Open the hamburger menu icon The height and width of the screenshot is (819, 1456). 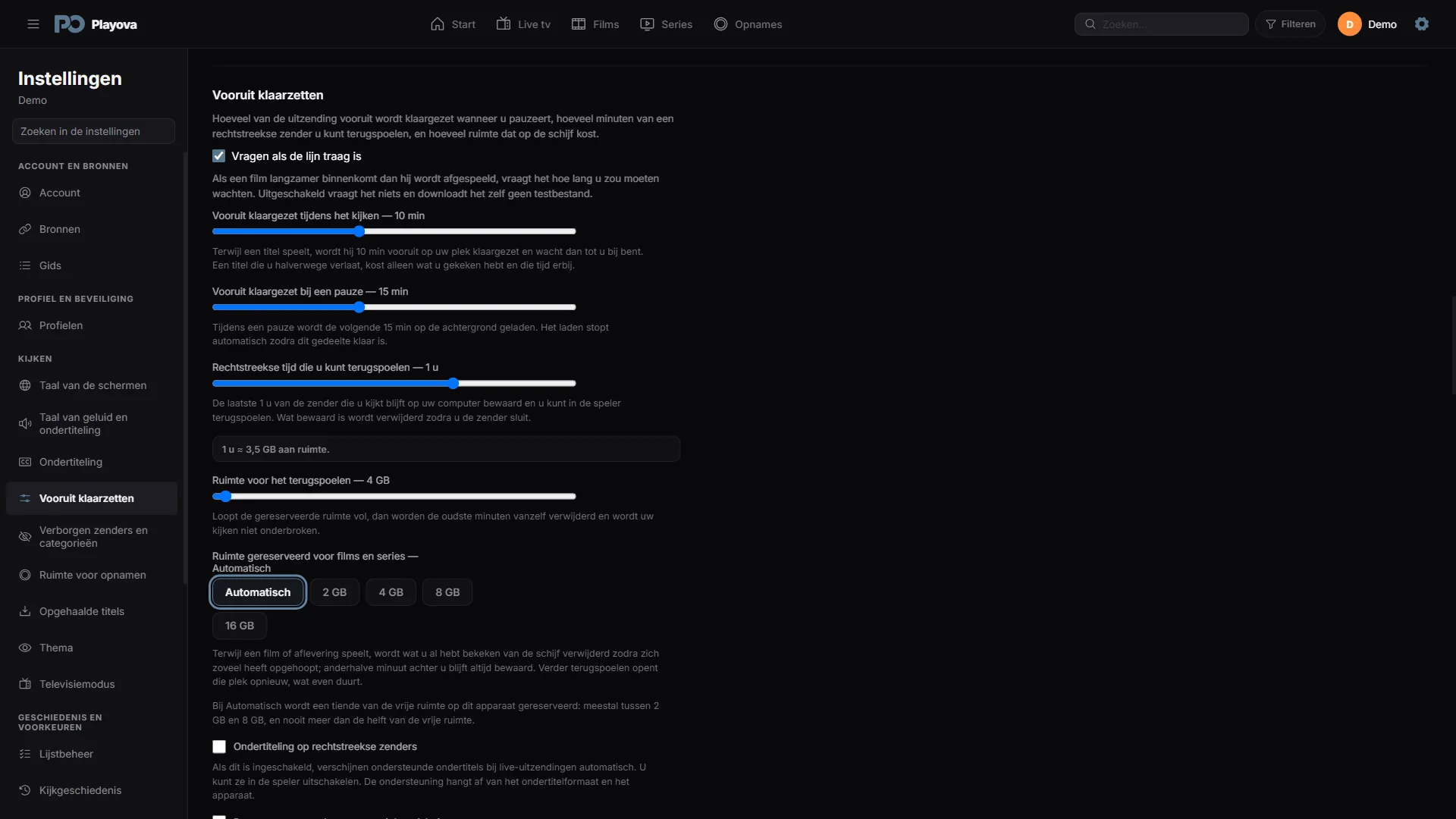33,24
